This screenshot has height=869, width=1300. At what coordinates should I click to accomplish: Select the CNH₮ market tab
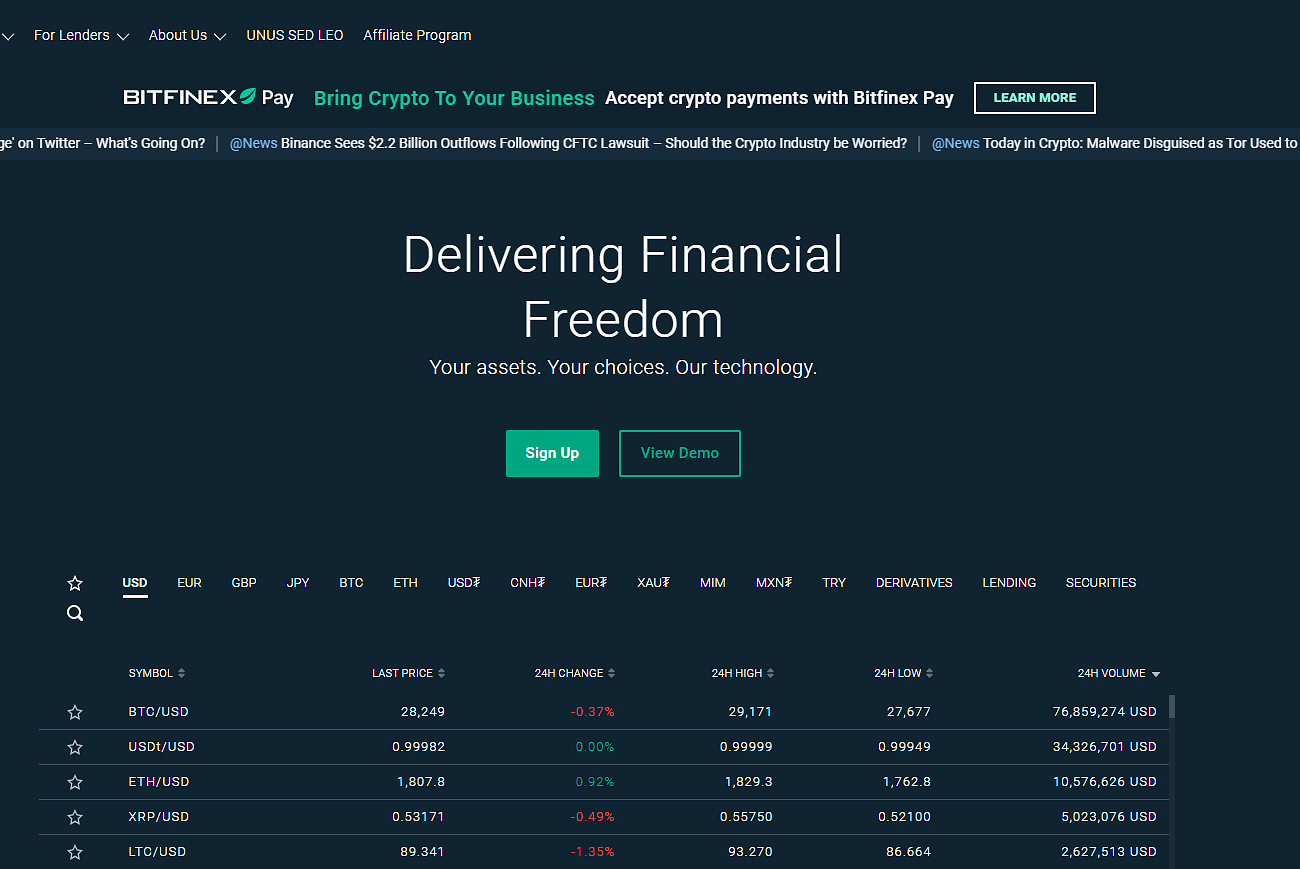(528, 583)
